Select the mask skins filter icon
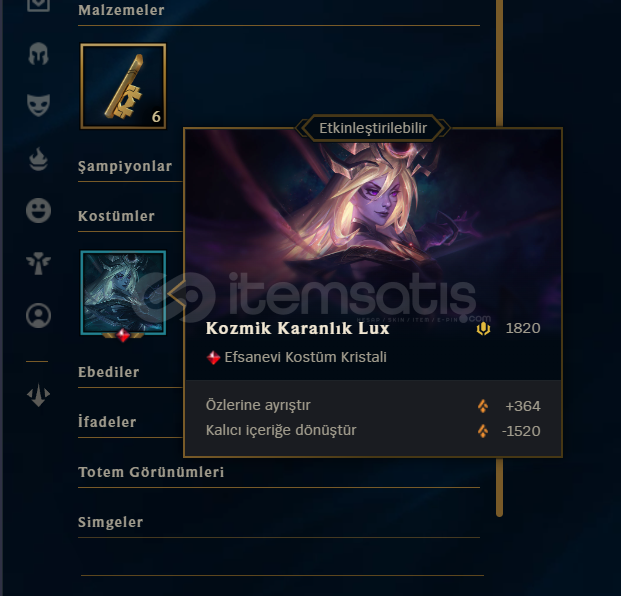This screenshot has height=596, width=621. (x=38, y=105)
